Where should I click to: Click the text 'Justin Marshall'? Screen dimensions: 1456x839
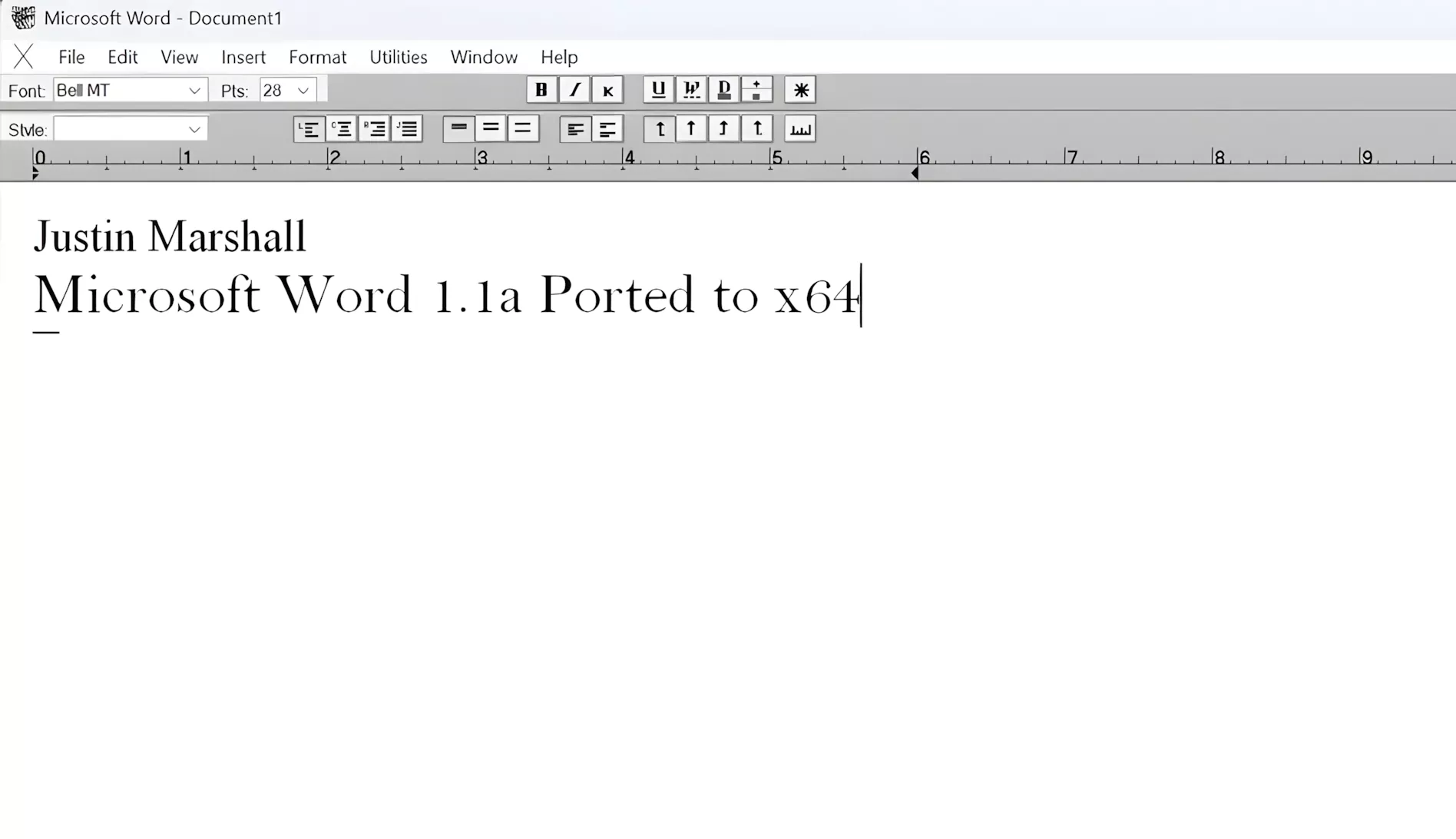click(x=170, y=237)
